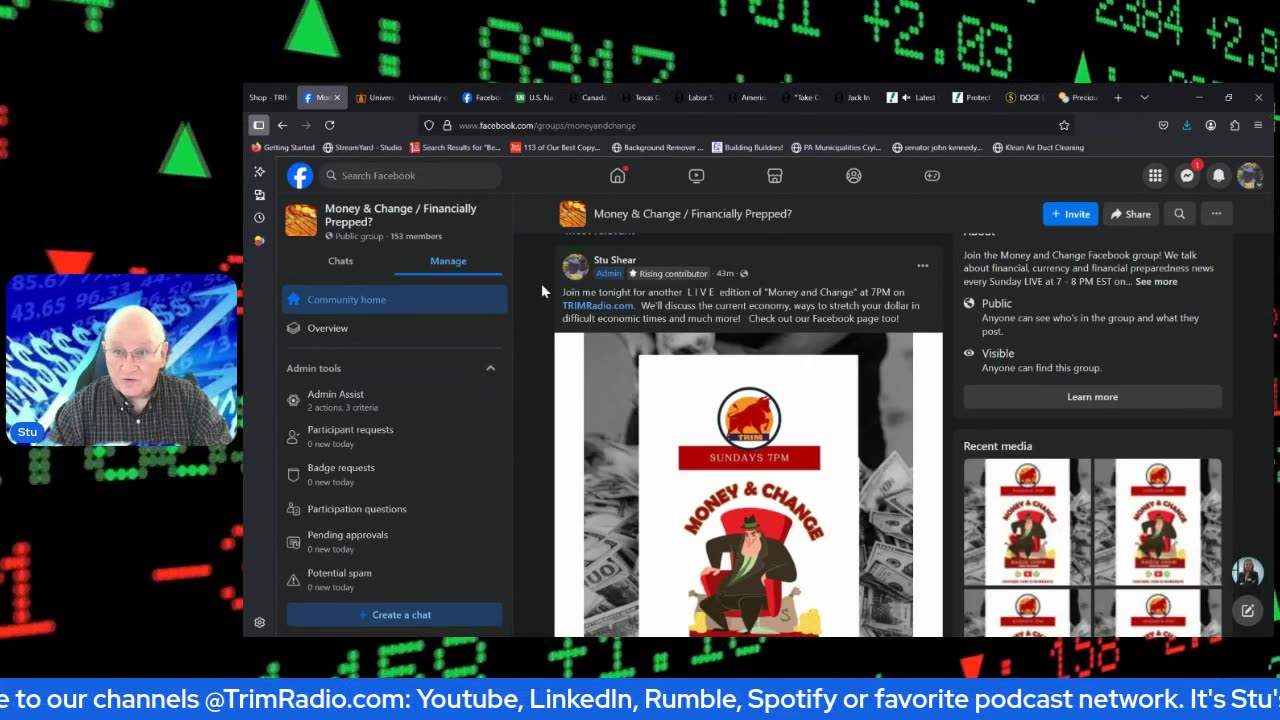Open Firefox account icon in toolbar

click(x=1210, y=125)
